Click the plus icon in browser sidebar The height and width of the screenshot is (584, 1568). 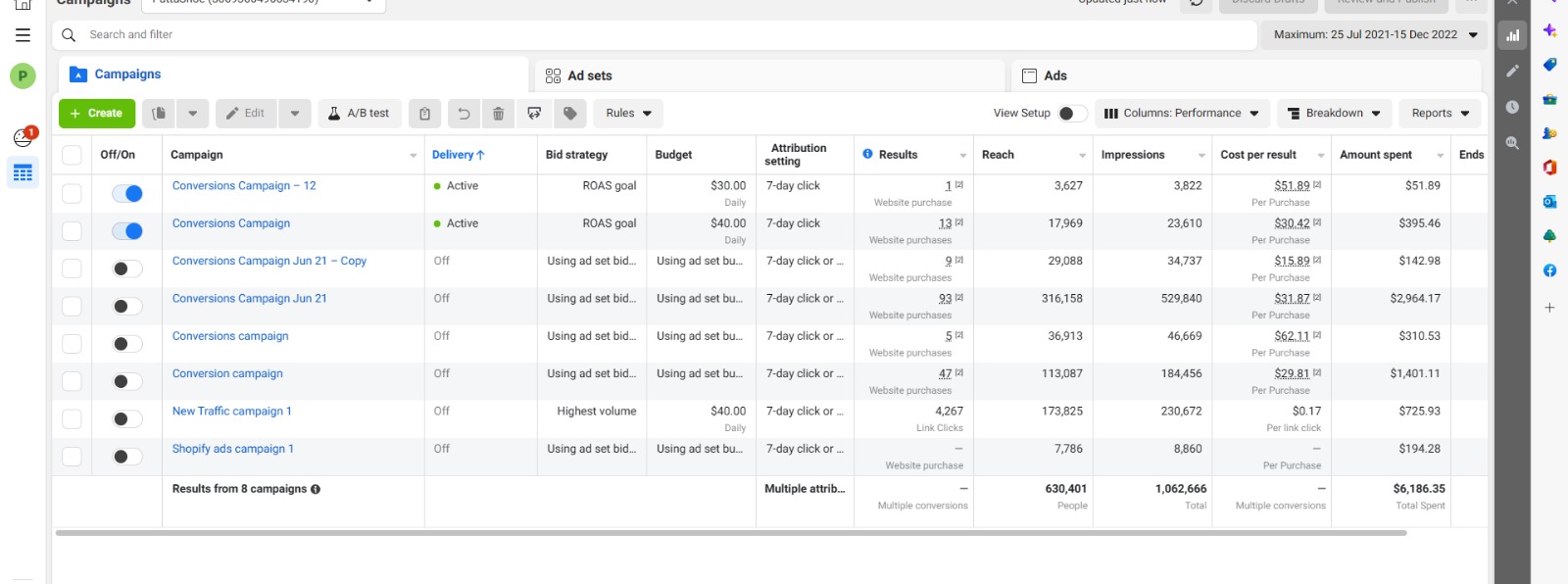(1549, 308)
